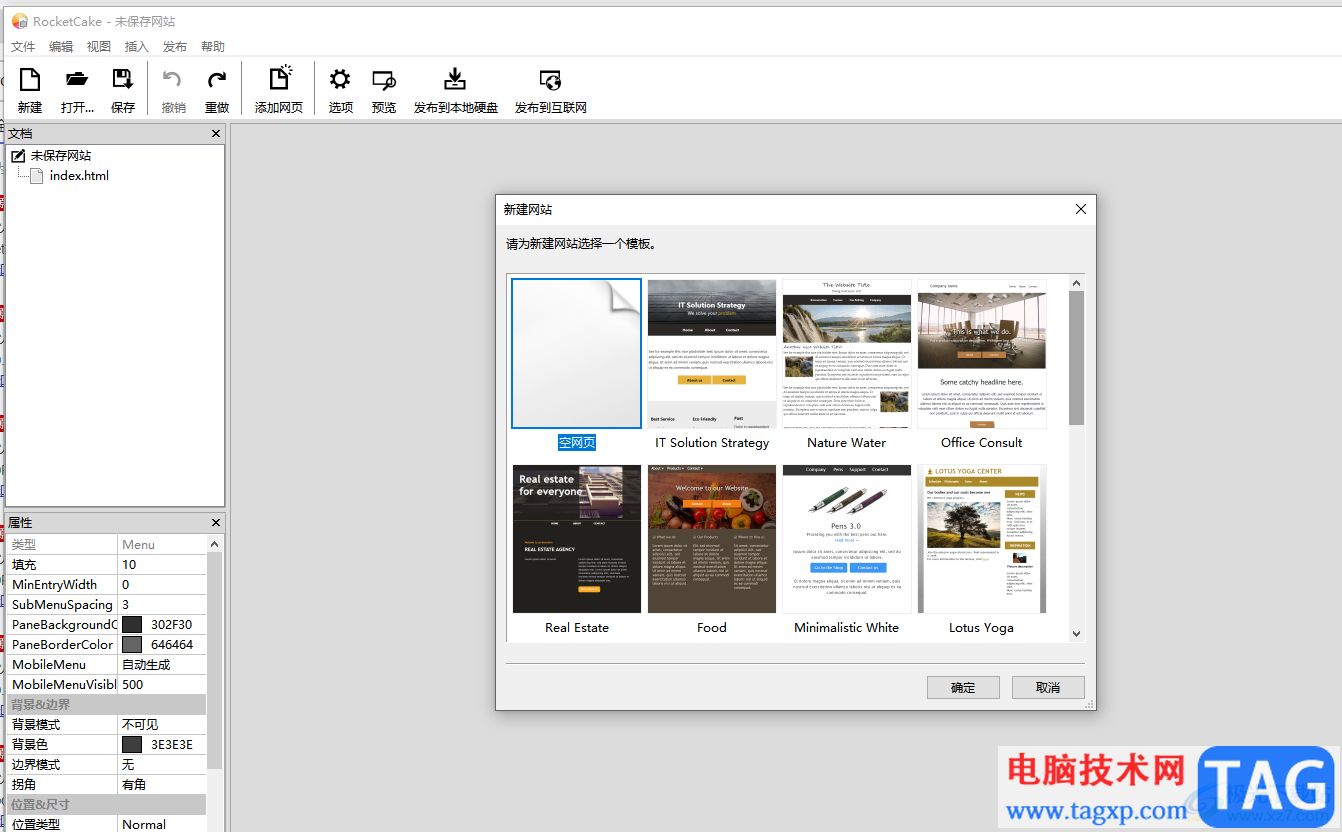This screenshot has width=1342, height=832.
Task: Select the 未保存网站 root tree node
Action: coord(60,155)
